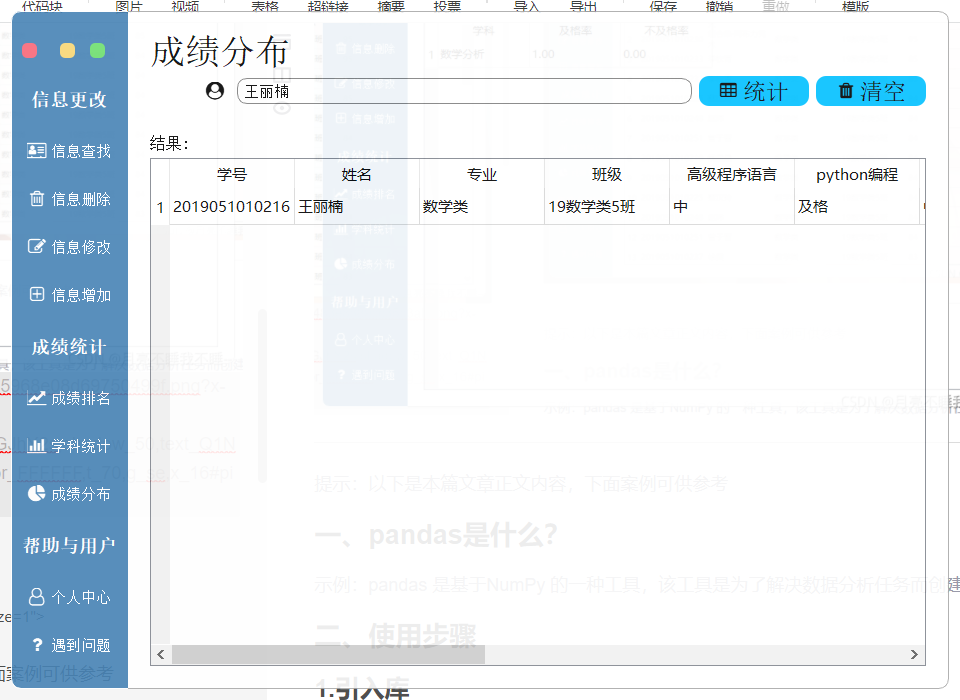
Task: Click the green maximize window dot
Action: point(97,50)
